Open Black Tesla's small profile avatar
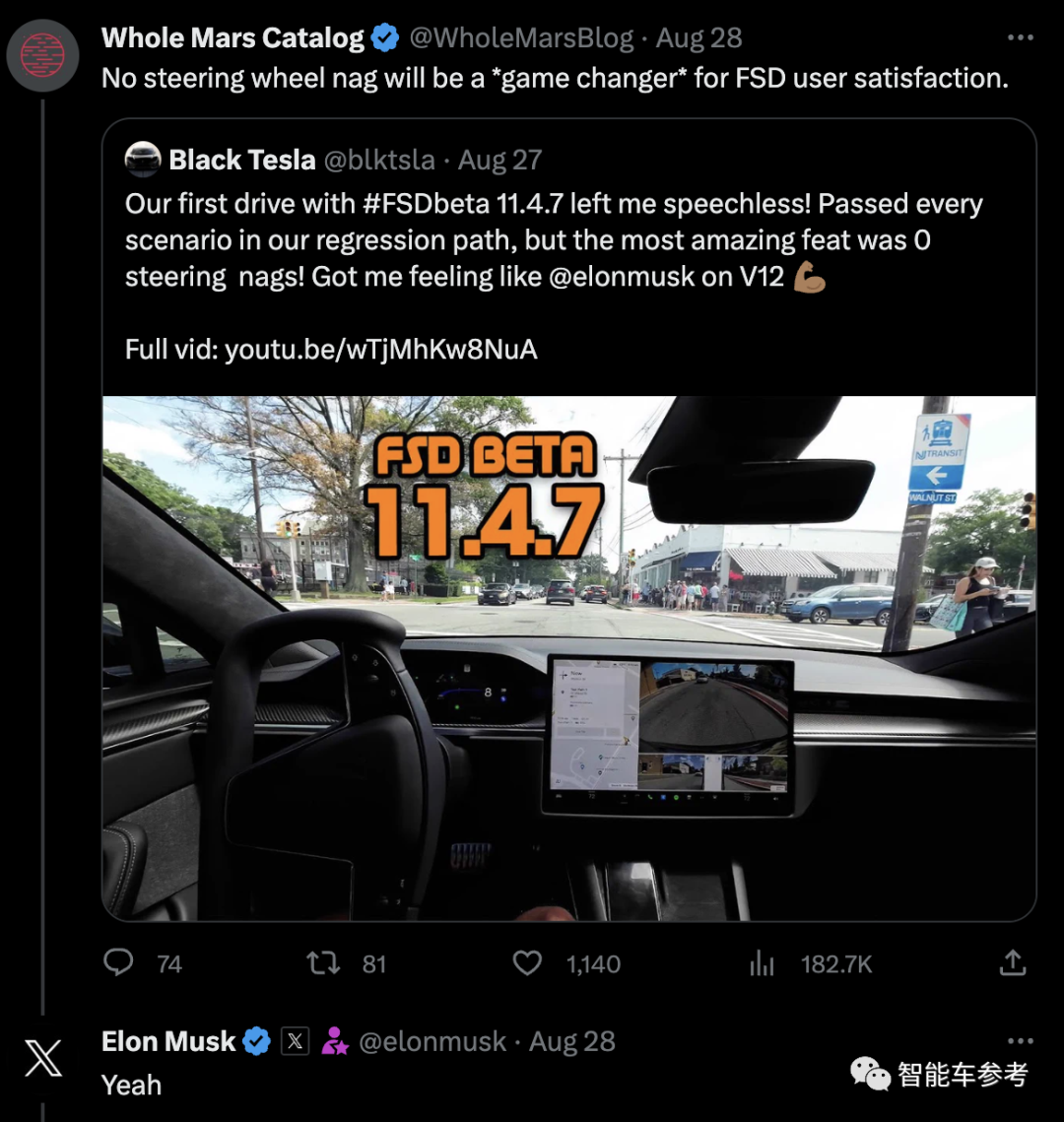This screenshot has width=1064, height=1122. (x=143, y=159)
